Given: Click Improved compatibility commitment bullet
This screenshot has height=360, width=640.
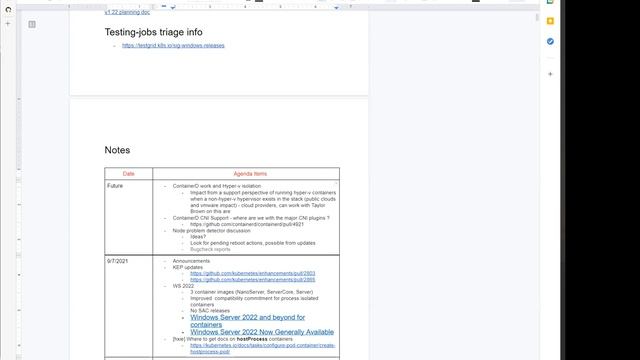Looking at the screenshot, I should [x=254, y=301].
